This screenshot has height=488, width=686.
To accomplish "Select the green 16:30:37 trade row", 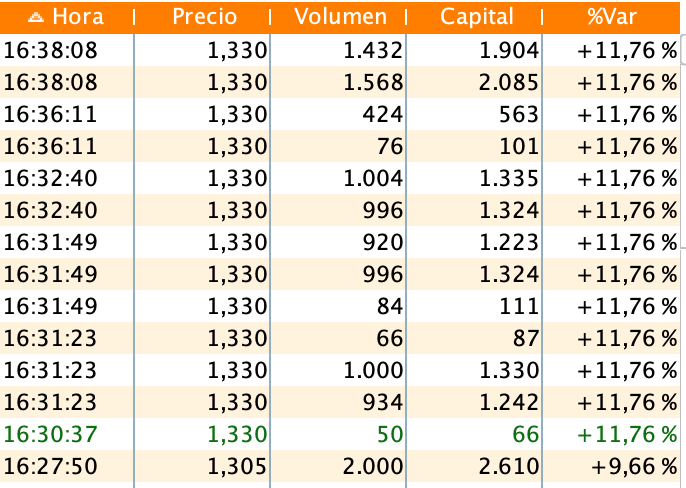I will point(340,434).
